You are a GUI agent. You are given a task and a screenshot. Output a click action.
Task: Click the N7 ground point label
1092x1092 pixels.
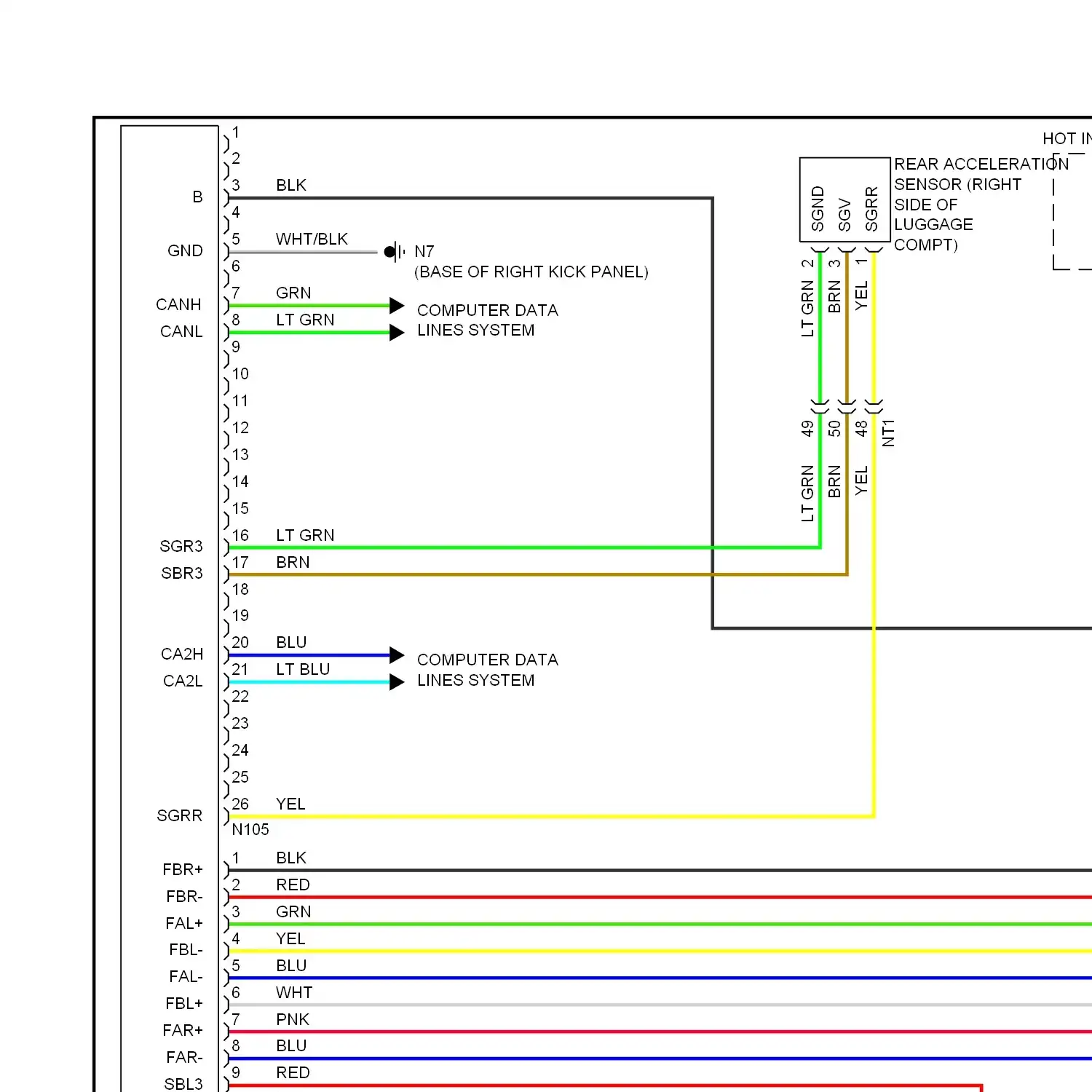pyautogui.click(x=424, y=252)
